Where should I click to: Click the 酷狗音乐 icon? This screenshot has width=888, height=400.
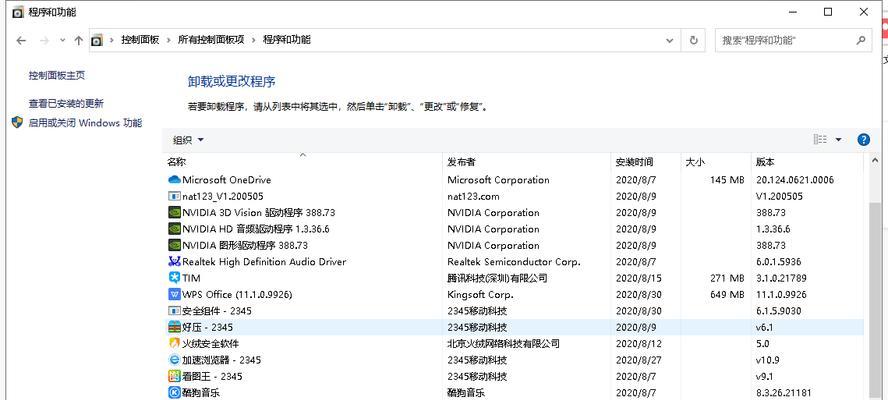[174, 392]
